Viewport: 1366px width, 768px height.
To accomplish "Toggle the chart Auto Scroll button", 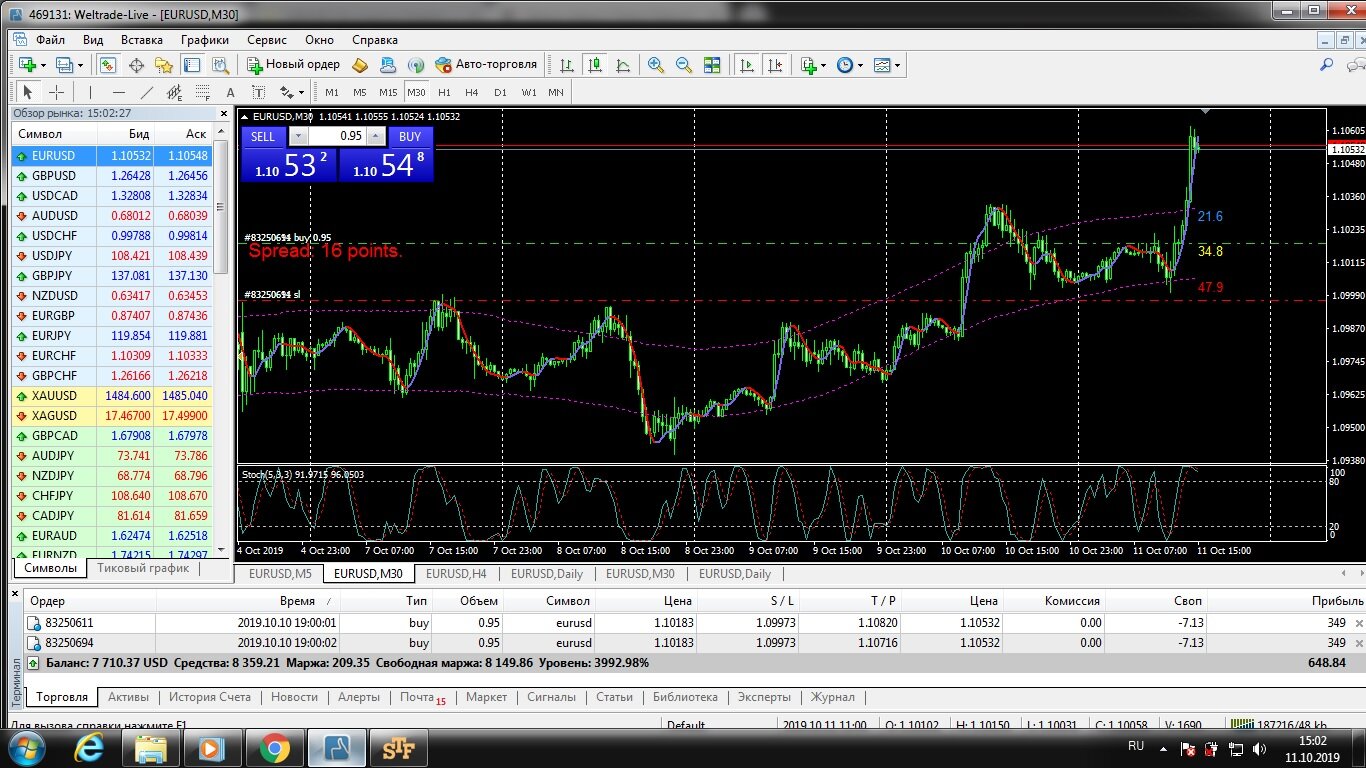I will coord(747,65).
